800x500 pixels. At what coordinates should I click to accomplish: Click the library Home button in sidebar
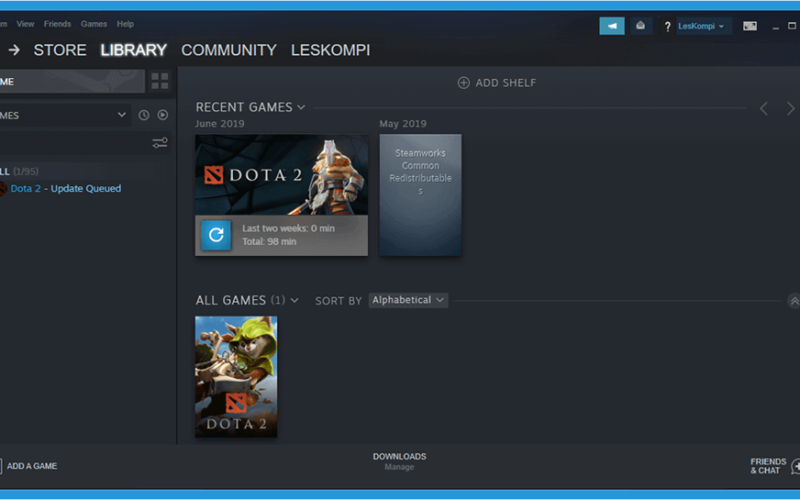point(72,82)
